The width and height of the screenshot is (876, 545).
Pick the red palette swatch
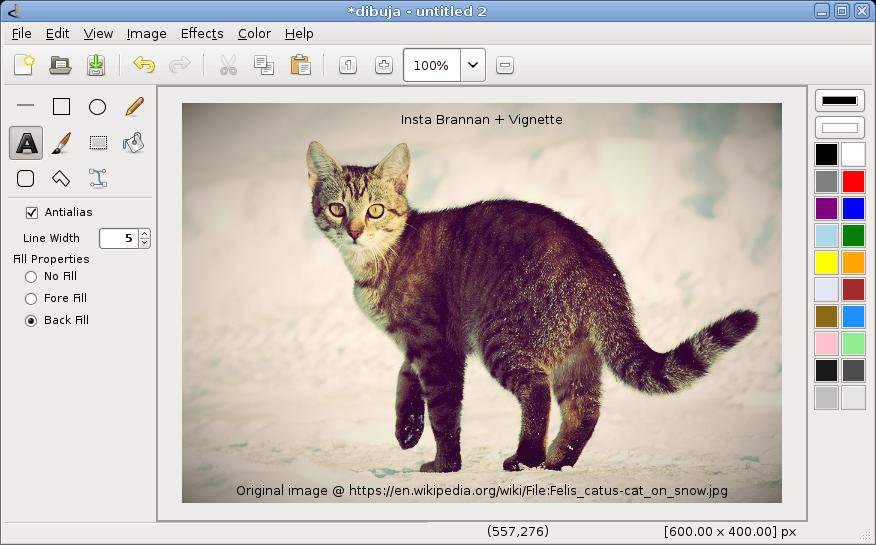tap(853, 181)
